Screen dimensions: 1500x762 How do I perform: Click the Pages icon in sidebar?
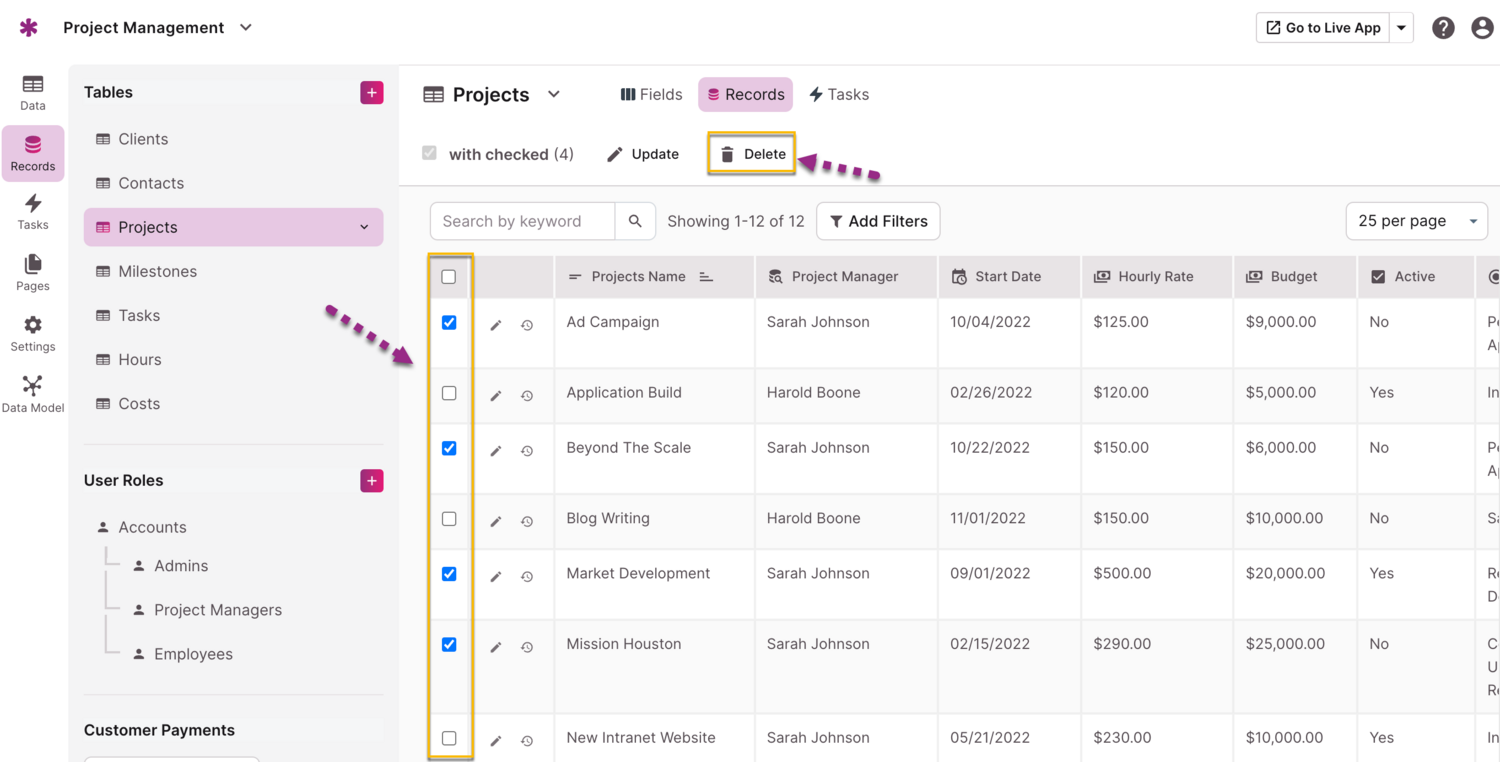click(32, 271)
